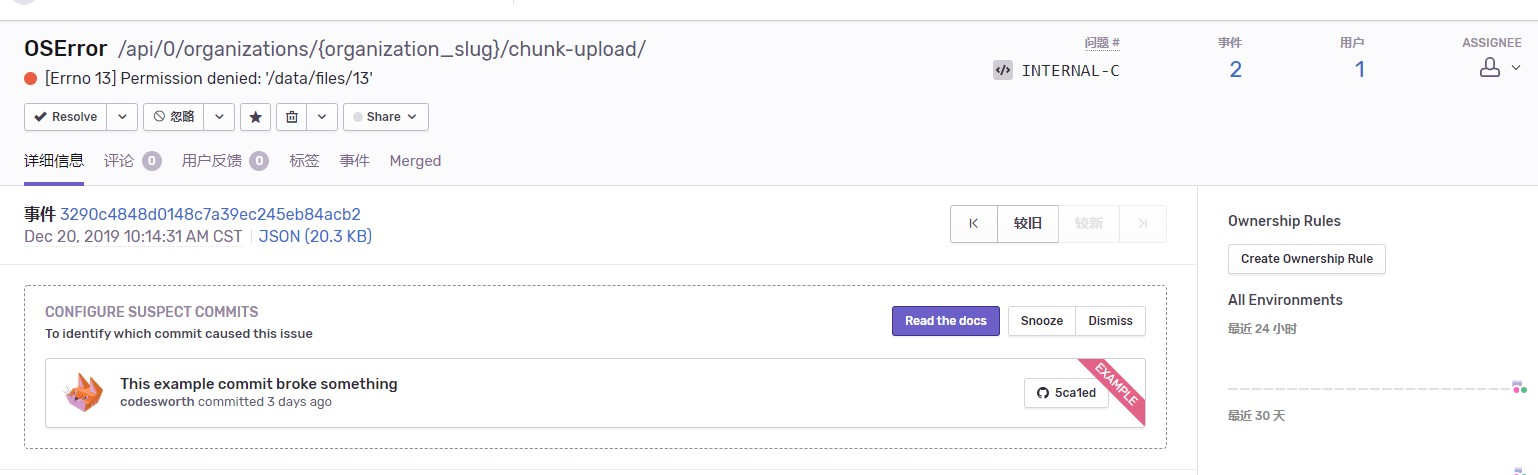Image resolution: width=1538 pixels, height=475 pixels.
Task: Click the 较旧 older event button
Action: (1028, 224)
